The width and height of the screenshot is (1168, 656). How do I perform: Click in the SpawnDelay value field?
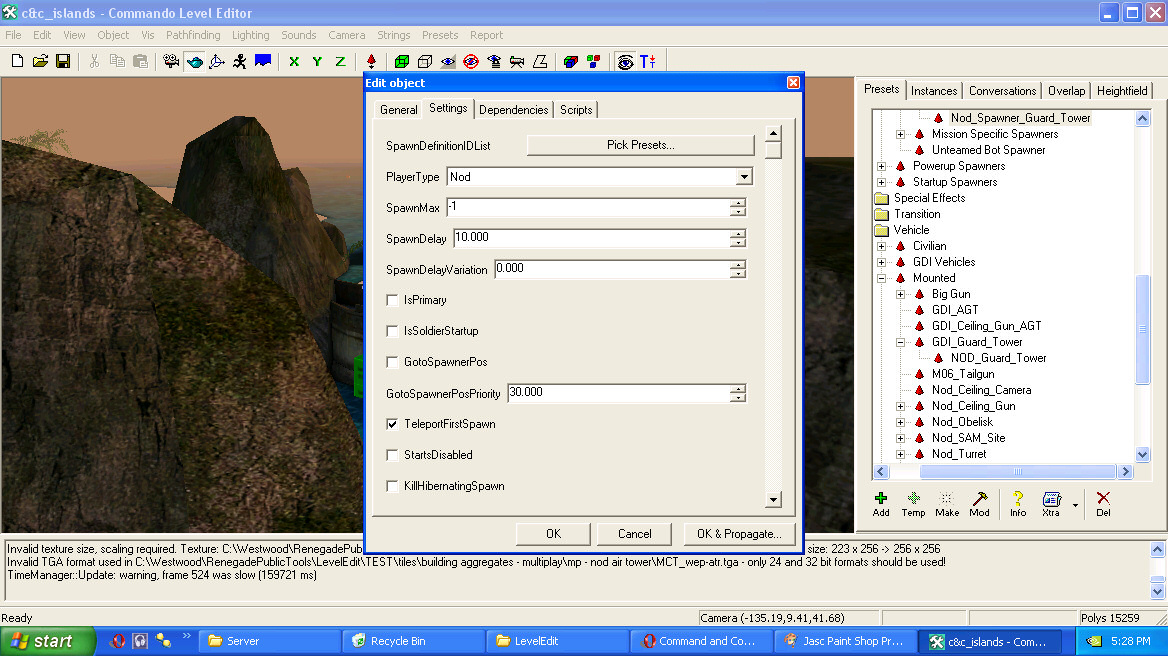[x=590, y=238]
